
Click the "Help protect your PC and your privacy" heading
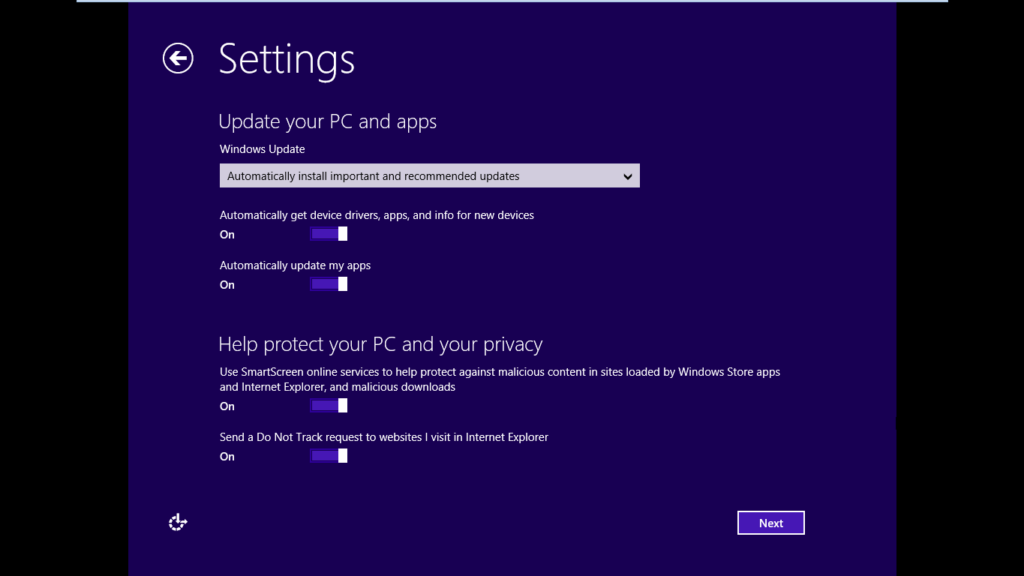(380, 345)
